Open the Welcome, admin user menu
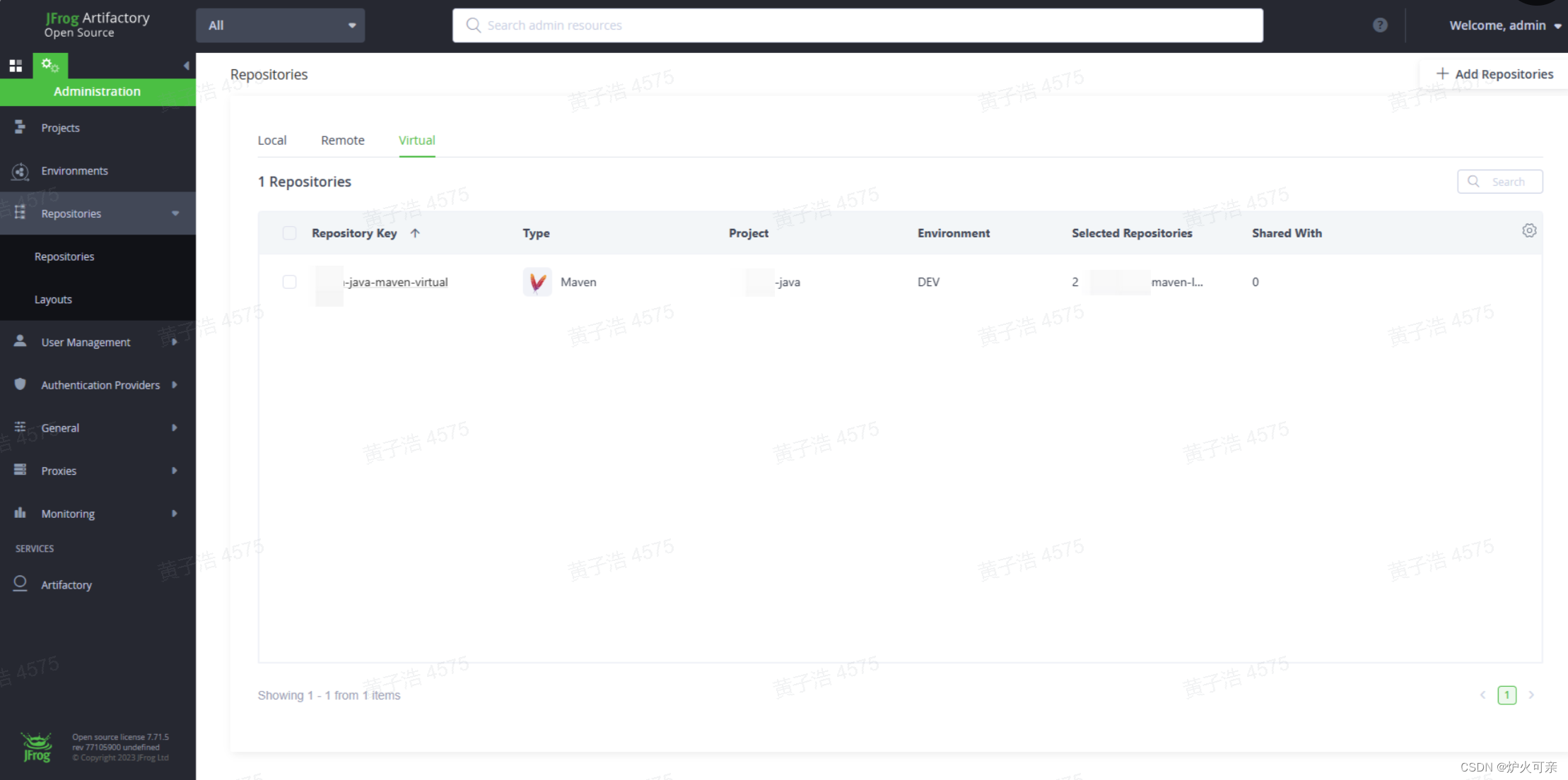Image resolution: width=1568 pixels, height=780 pixels. coord(1504,25)
